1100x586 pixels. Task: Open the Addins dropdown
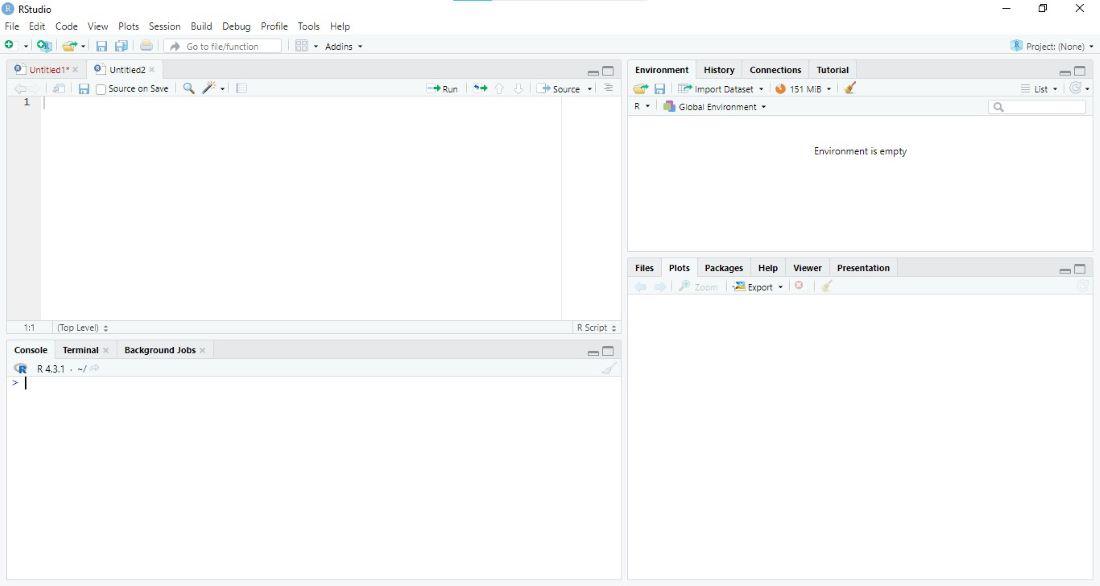pyautogui.click(x=344, y=46)
